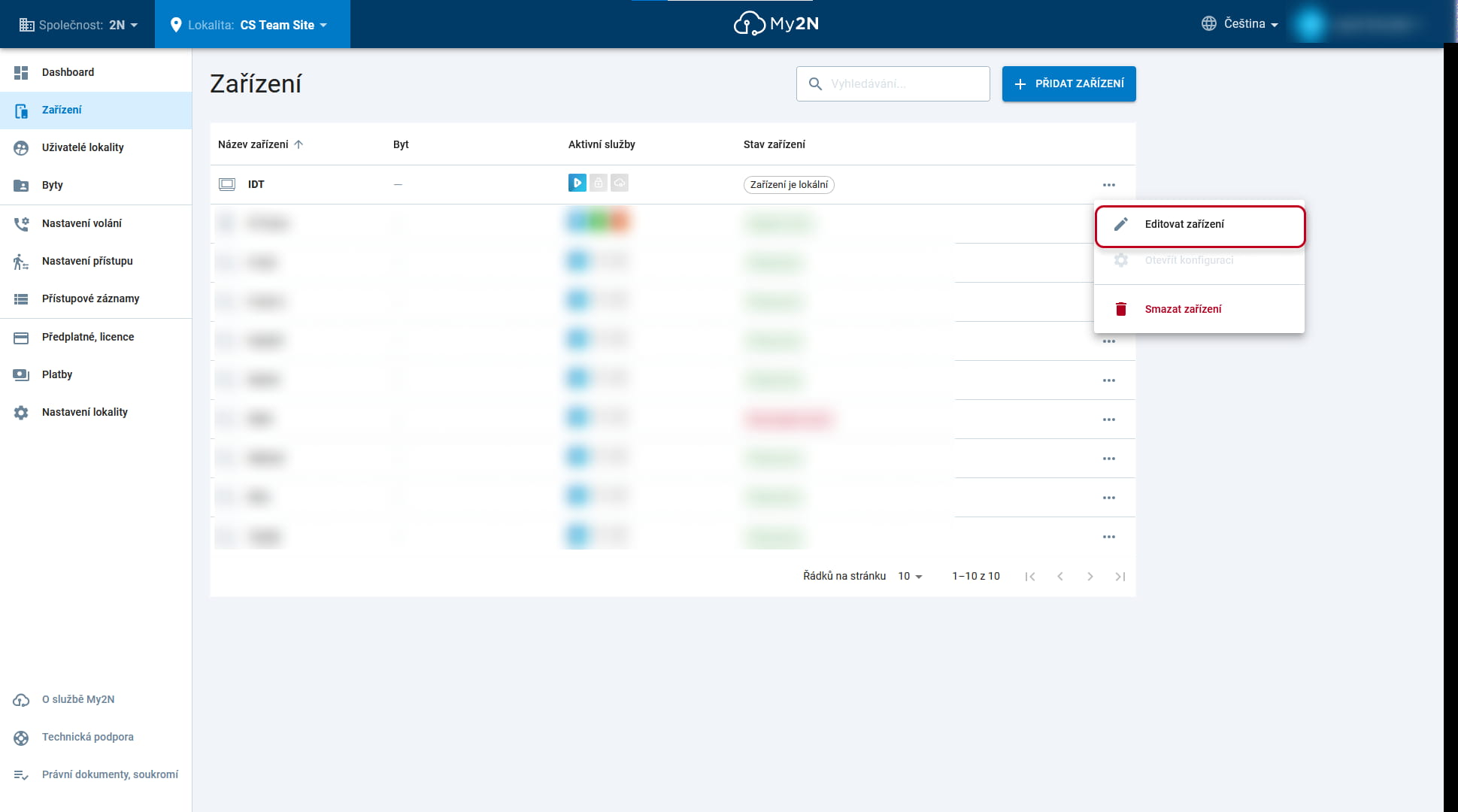The width and height of the screenshot is (1458, 812).
Task: Go to last page of table
Action: point(1120,577)
